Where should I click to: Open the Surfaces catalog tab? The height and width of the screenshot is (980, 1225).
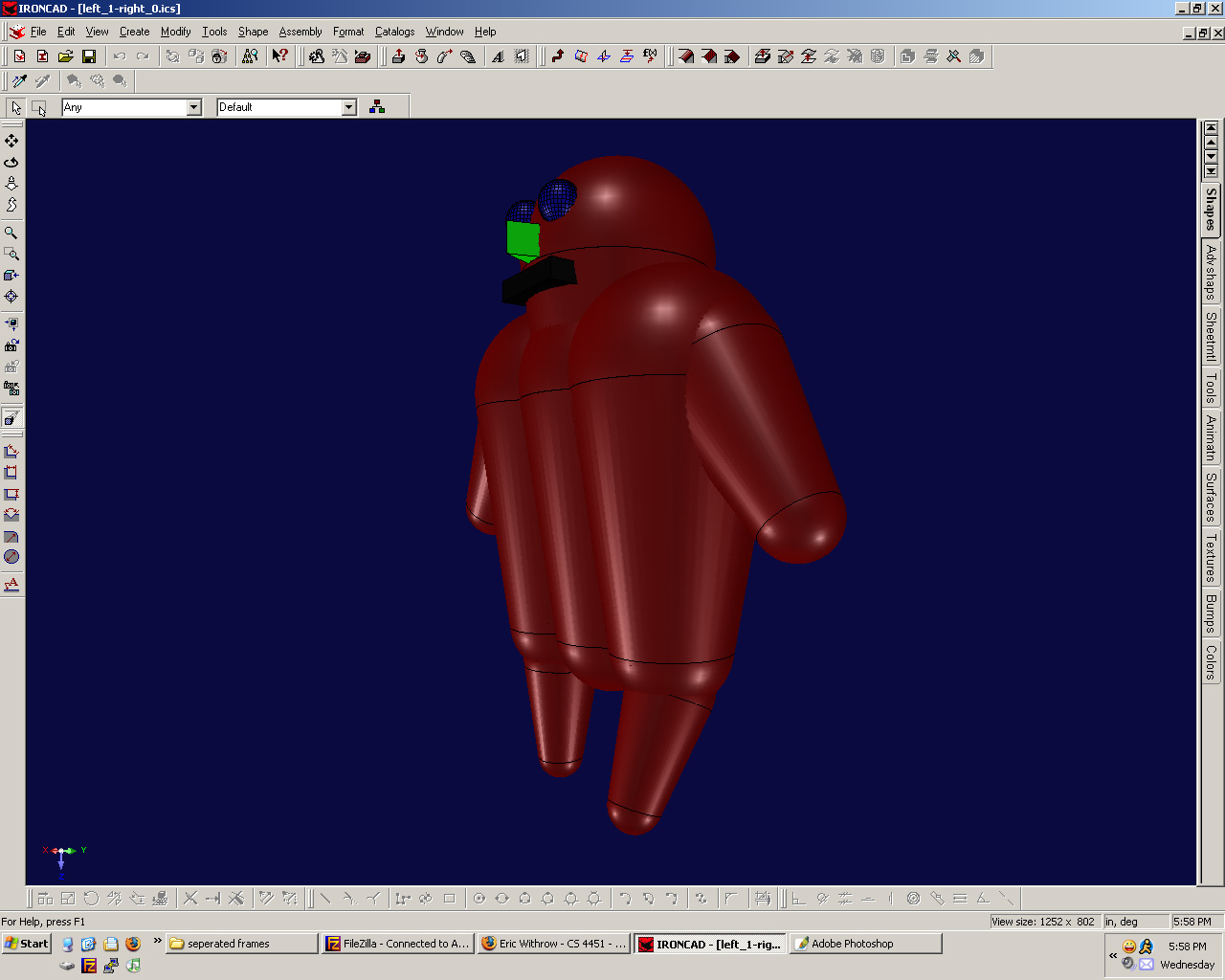tap(1211, 498)
